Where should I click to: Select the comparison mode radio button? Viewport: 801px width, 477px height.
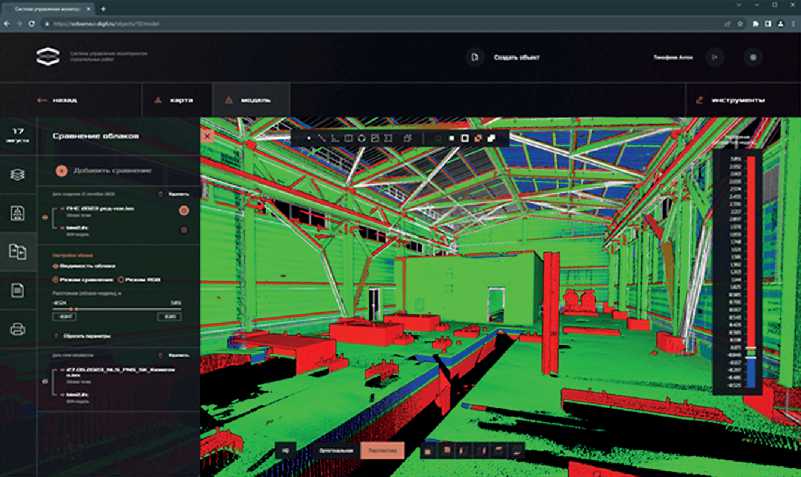coord(55,280)
